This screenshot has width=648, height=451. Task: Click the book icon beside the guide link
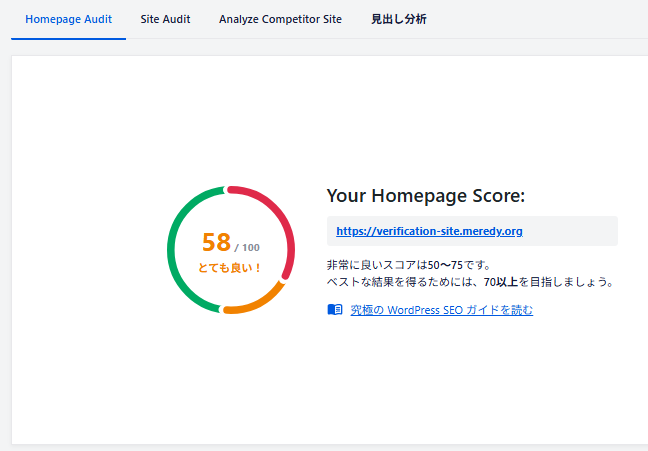[x=335, y=310]
